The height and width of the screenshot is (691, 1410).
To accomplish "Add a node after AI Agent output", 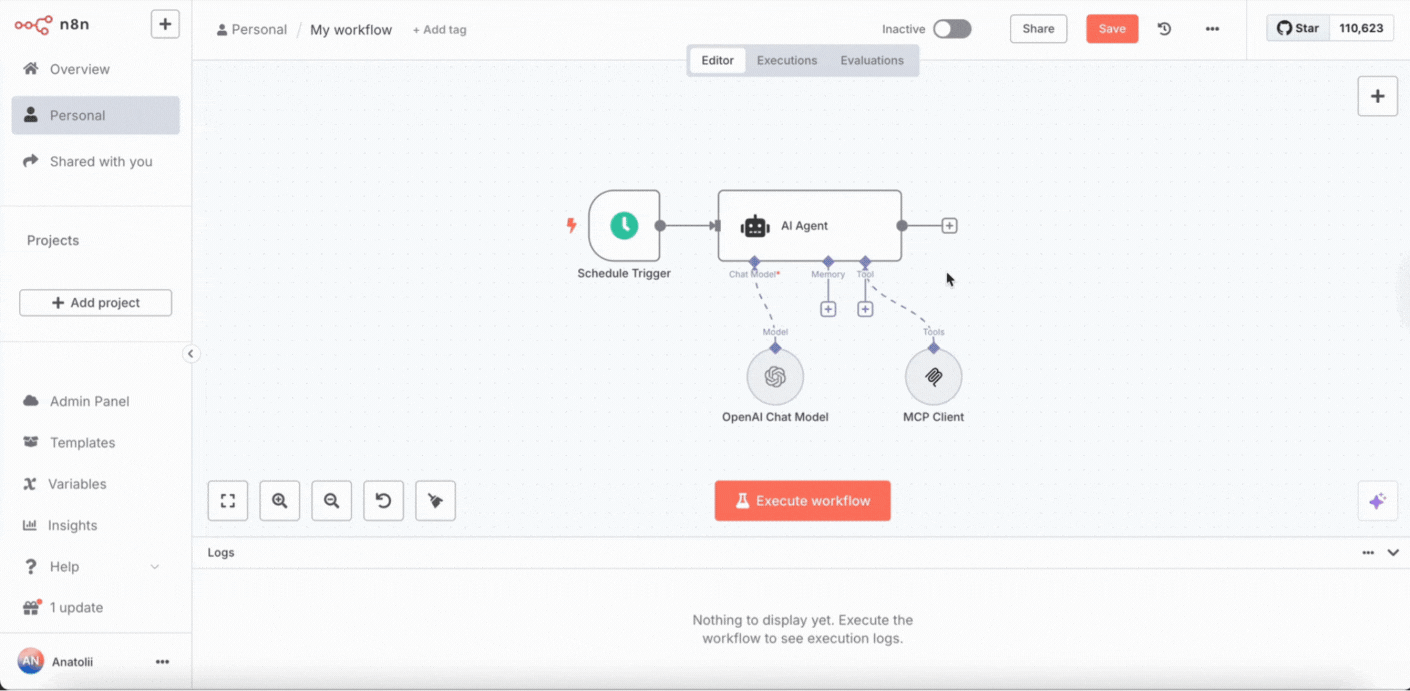I will tap(949, 226).
